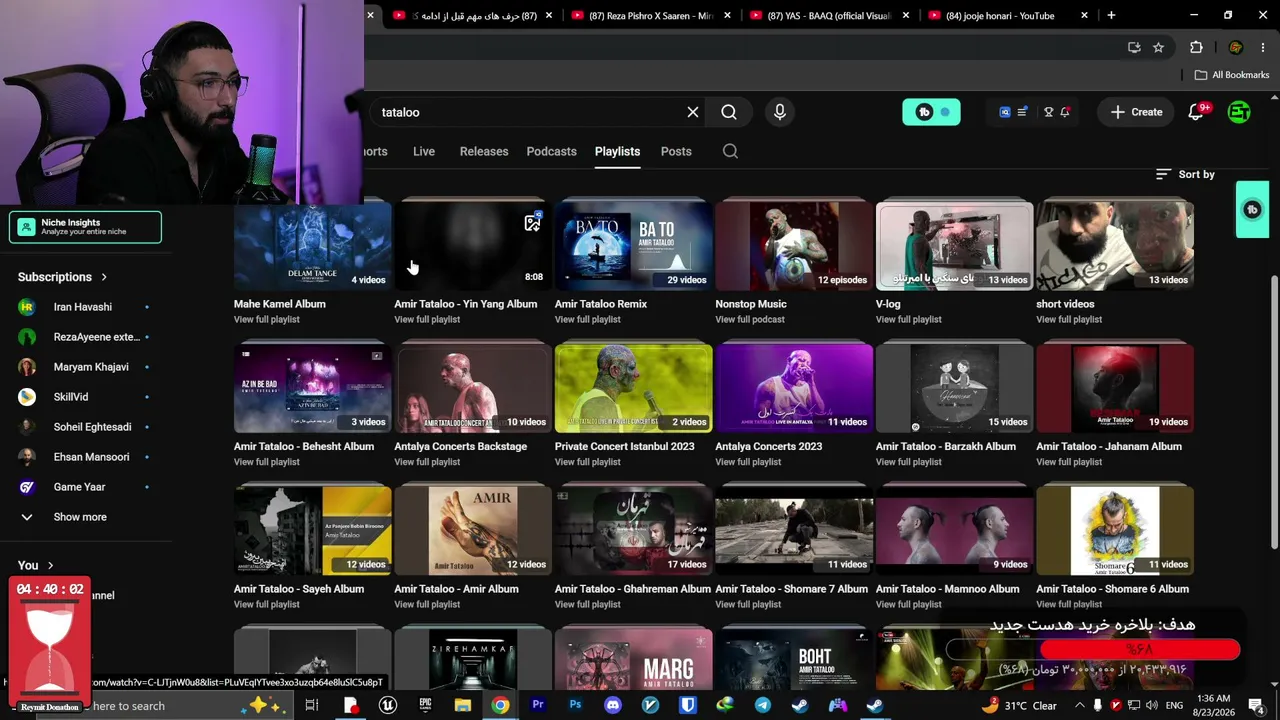Screen dimensions: 1280x720
Task: Open a new browser tab
Action: point(1111,15)
